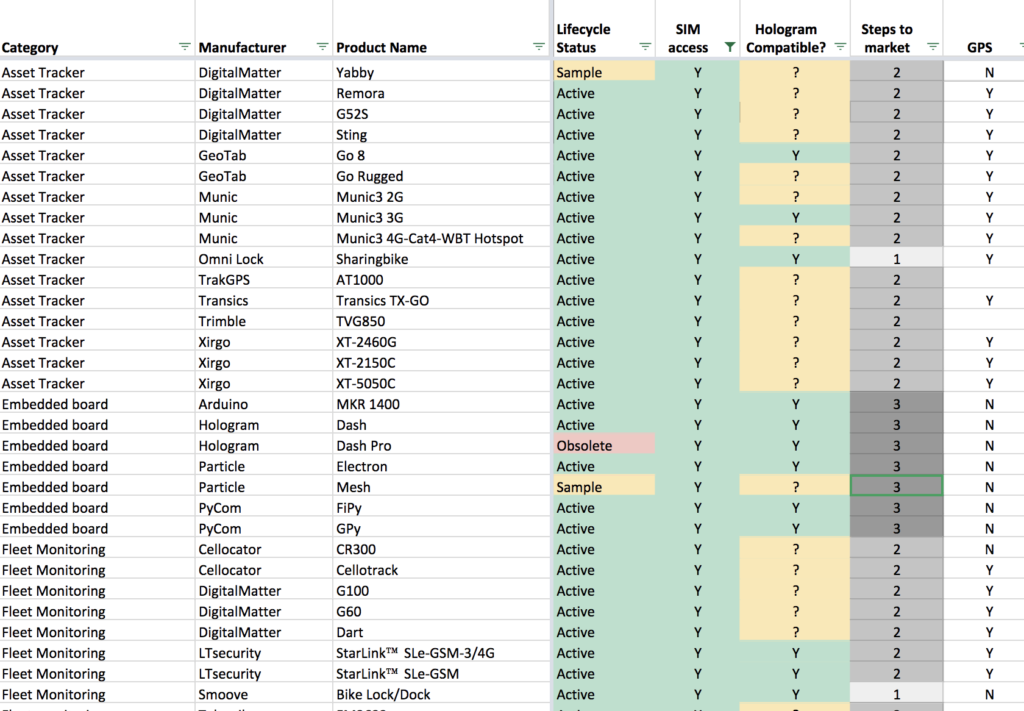
Task: Select the Sting product cell
Action: 441,134
